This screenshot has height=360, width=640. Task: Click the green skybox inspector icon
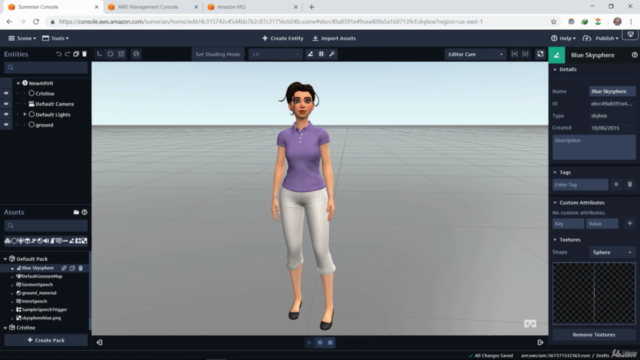557,55
